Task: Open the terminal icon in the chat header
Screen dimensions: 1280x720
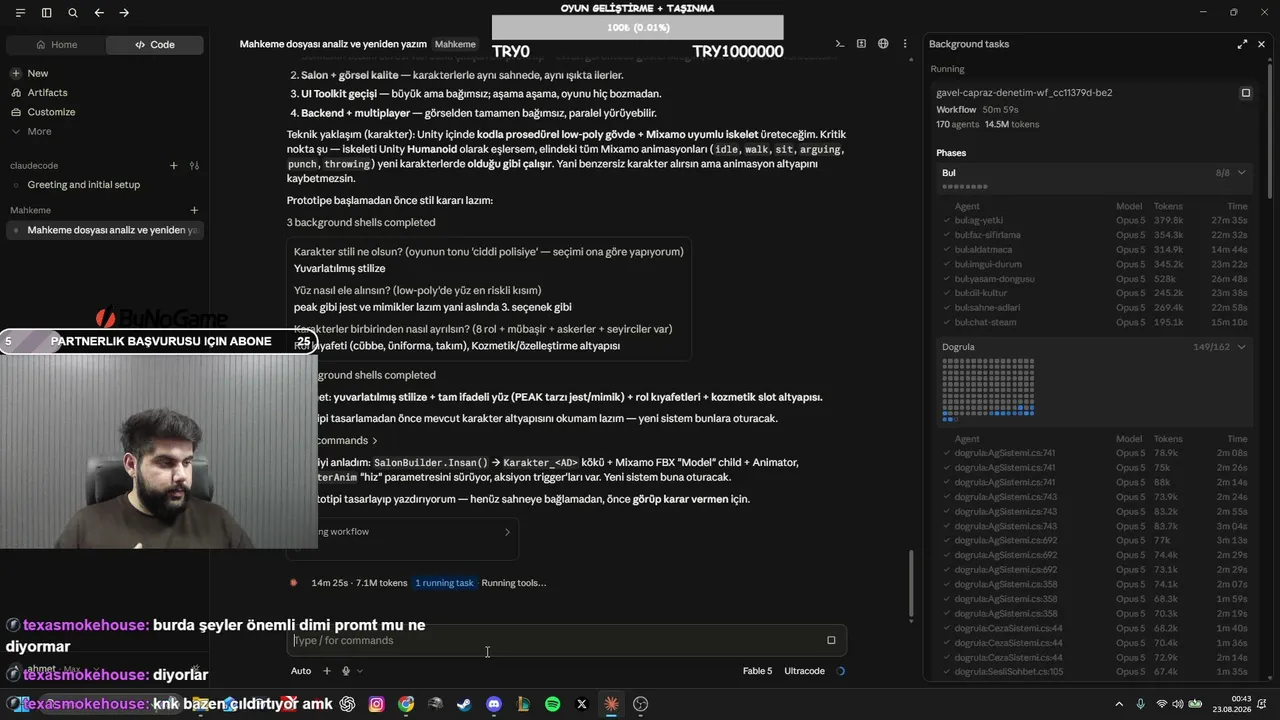Action: 839,44
